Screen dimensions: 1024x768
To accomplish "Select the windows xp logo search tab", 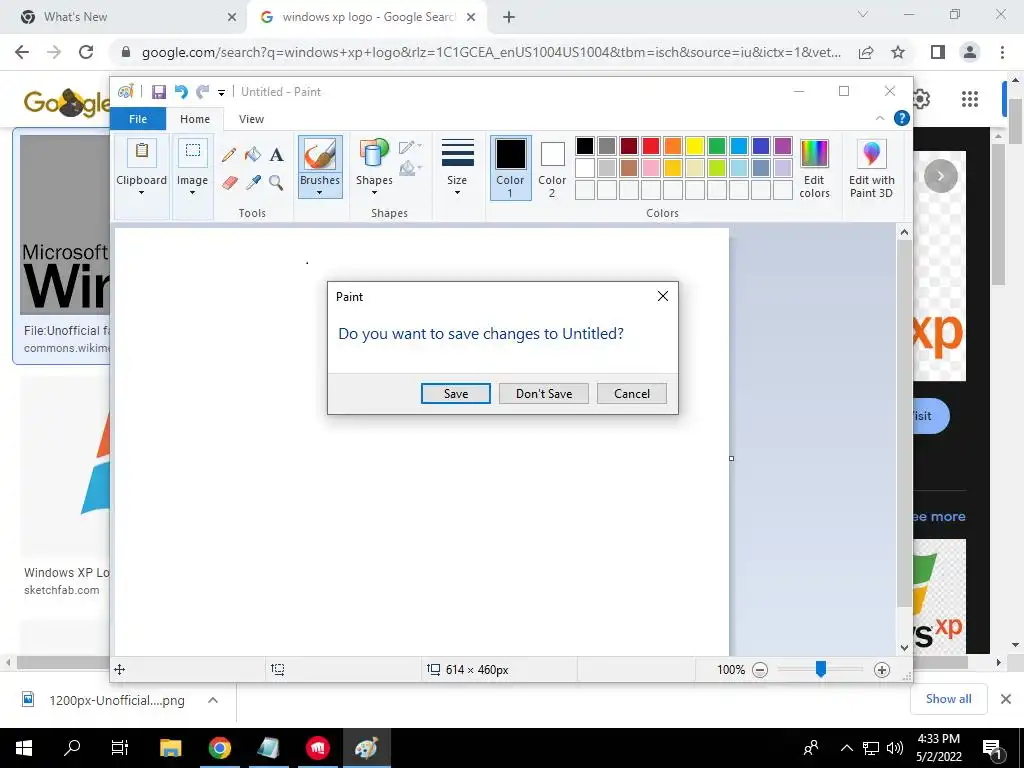I will 366,17.
